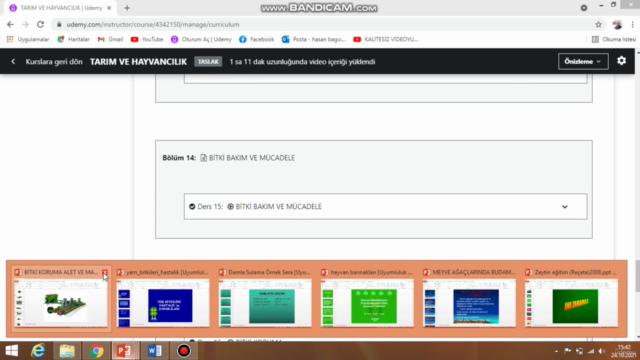Close the TARIM VE HAYVANCILIK tab
Viewport: 640px width, 360px height.
tap(109, 8)
